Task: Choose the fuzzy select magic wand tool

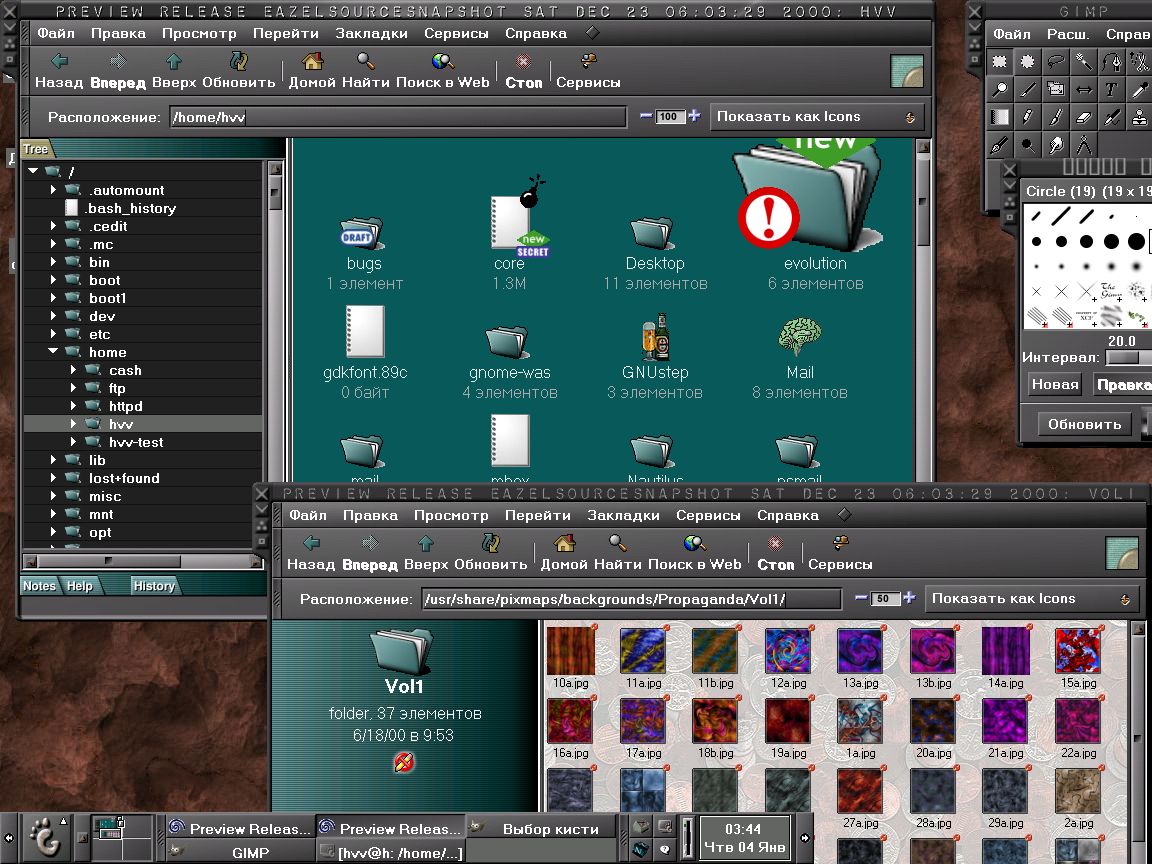Action: 1083,62
